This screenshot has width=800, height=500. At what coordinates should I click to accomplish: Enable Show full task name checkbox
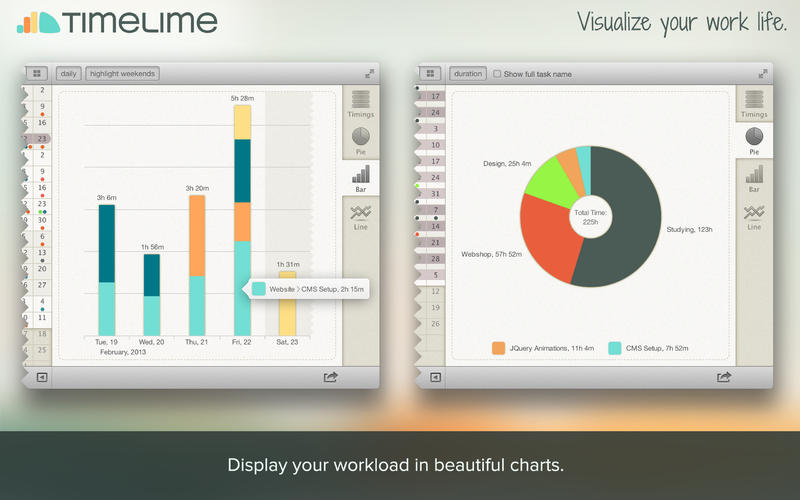(497, 74)
